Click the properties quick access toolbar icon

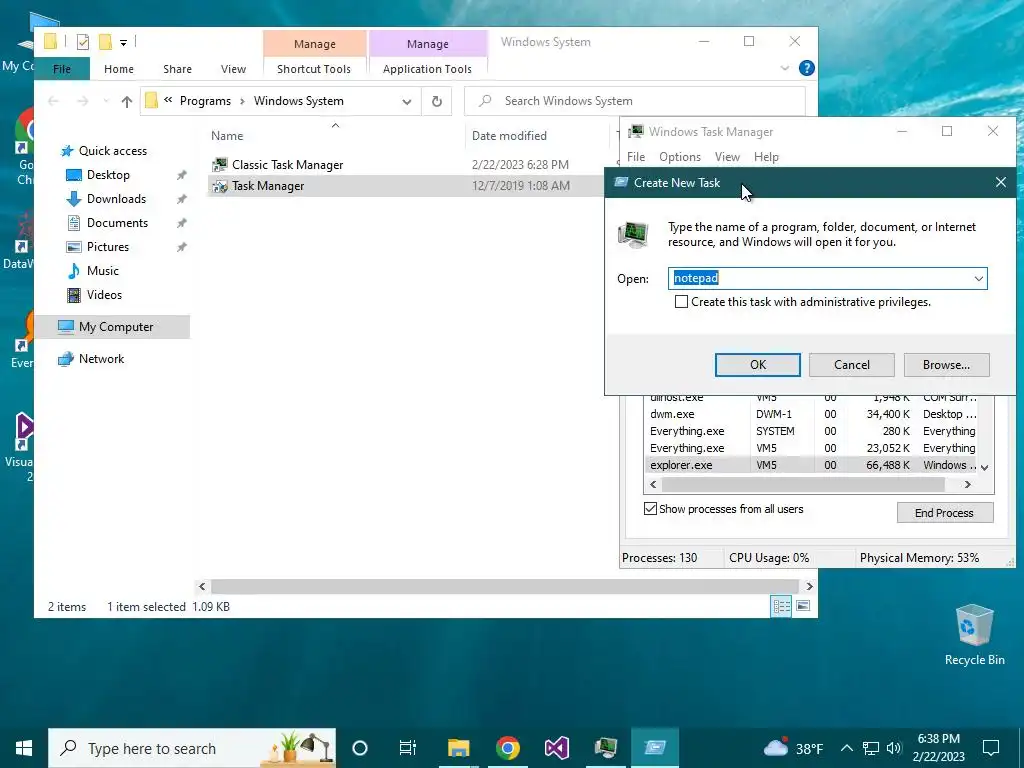pos(82,42)
